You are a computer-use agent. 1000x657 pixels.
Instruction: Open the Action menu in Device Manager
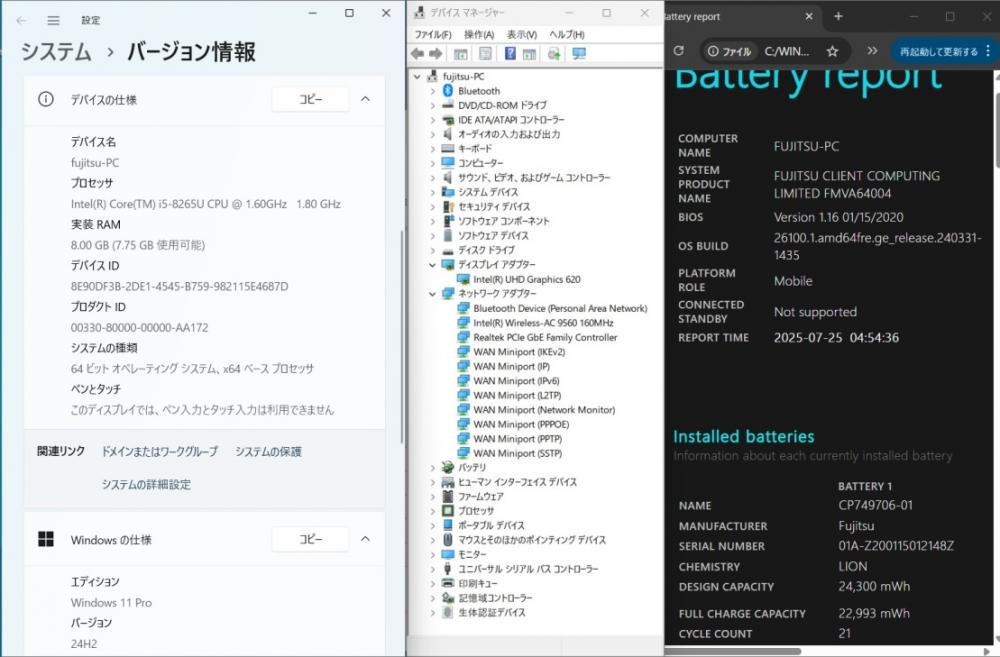click(479, 34)
